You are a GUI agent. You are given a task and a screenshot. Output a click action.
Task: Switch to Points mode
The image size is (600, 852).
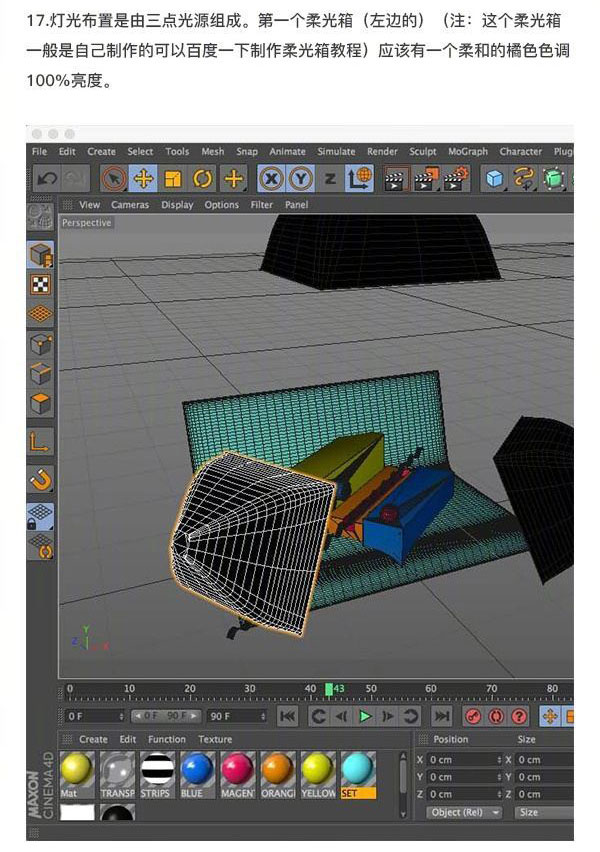(x=41, y=344)
